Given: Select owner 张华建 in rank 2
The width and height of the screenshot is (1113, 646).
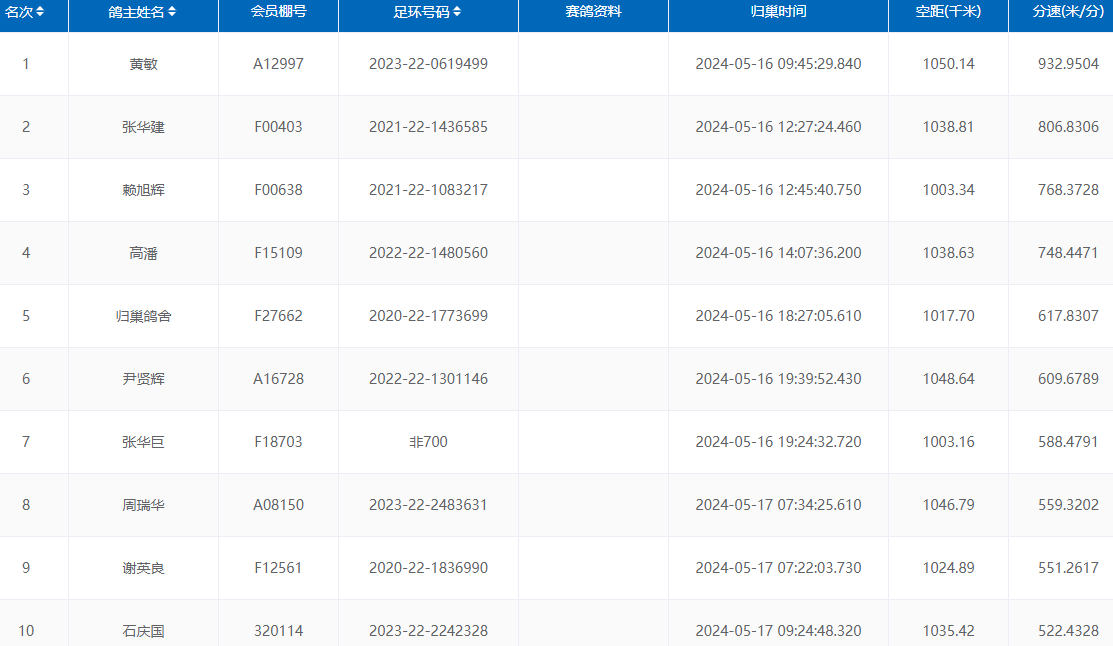Looking at the screenshot, I should [x=143, y=127].
